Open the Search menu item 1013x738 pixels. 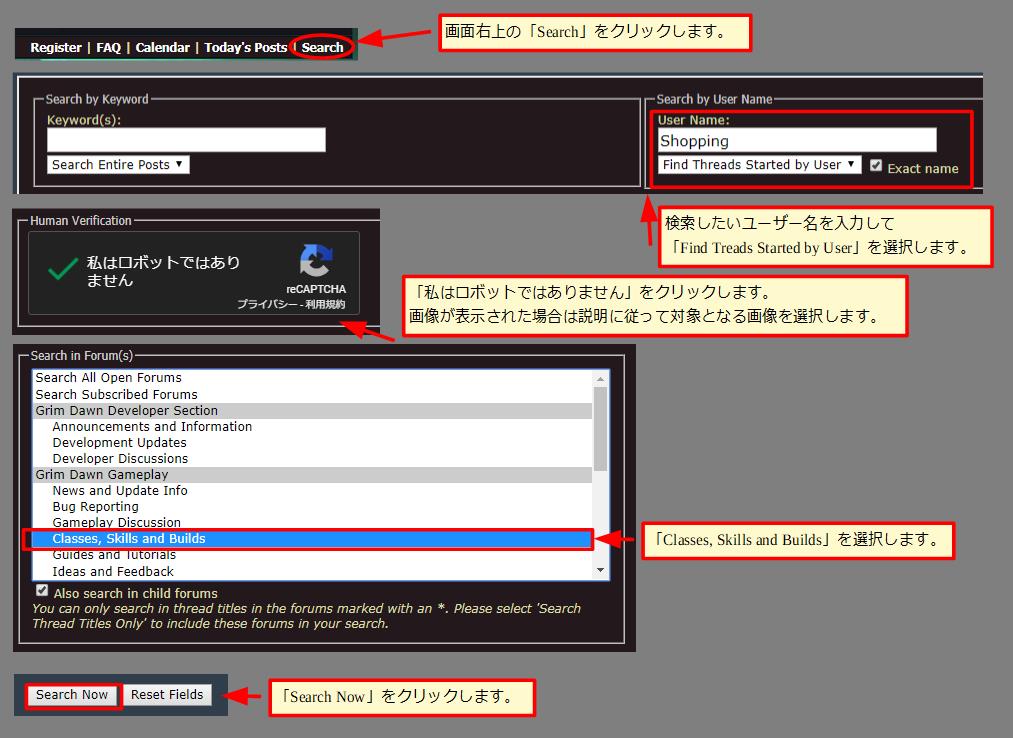click(x=322, y=47)
